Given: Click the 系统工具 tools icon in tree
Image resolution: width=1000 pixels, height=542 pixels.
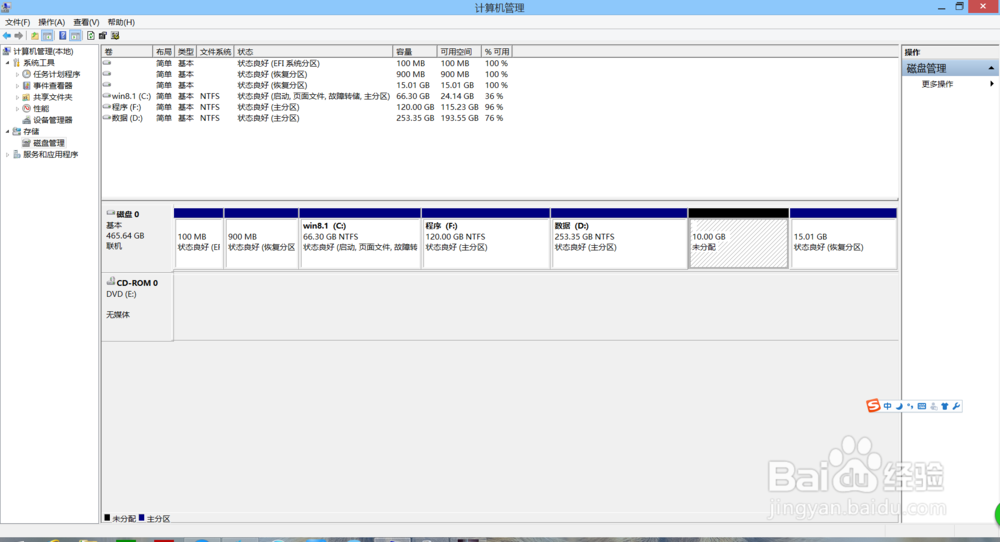Looking at the screenshot, I should 17,63.
